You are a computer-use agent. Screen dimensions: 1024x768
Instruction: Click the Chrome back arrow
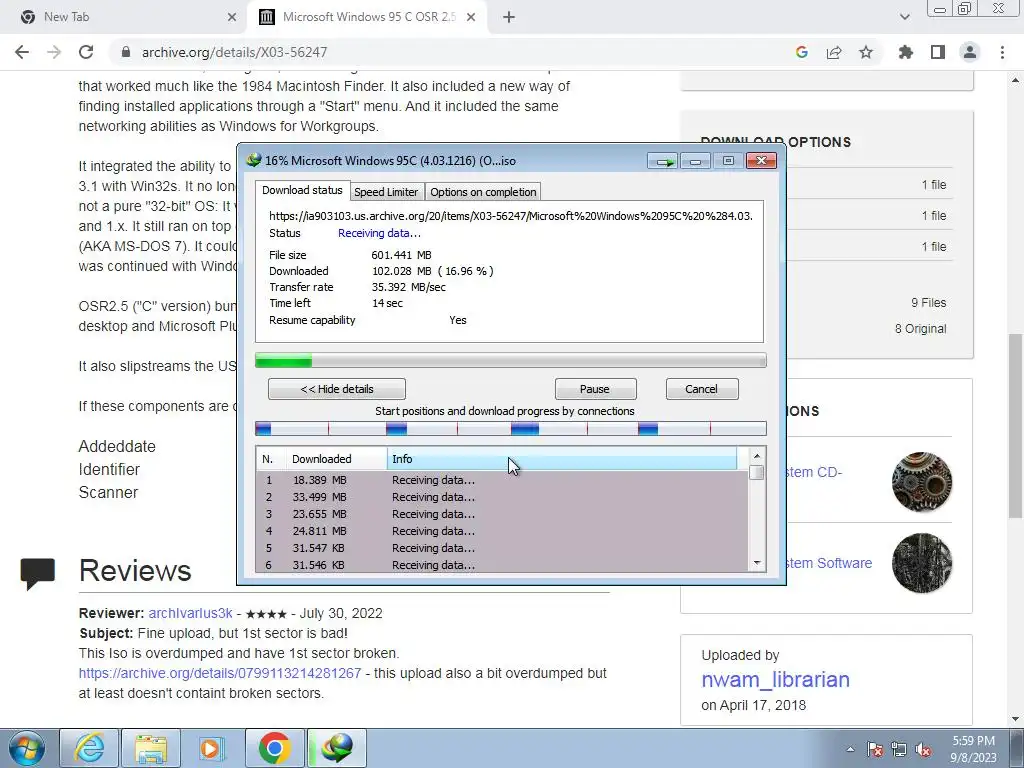coord(22,52)
